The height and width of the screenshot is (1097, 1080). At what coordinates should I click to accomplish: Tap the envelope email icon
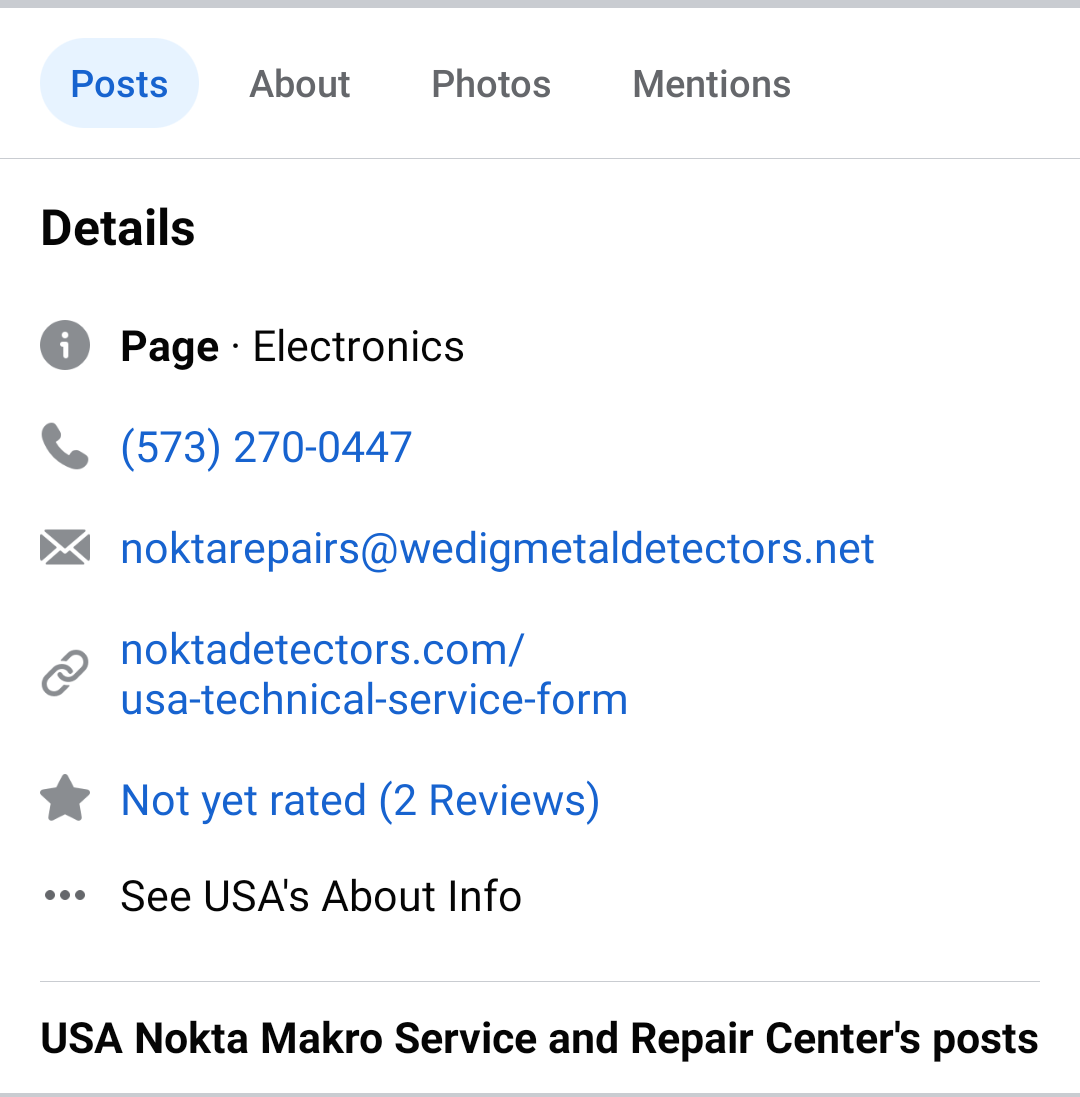pos(65,547)
